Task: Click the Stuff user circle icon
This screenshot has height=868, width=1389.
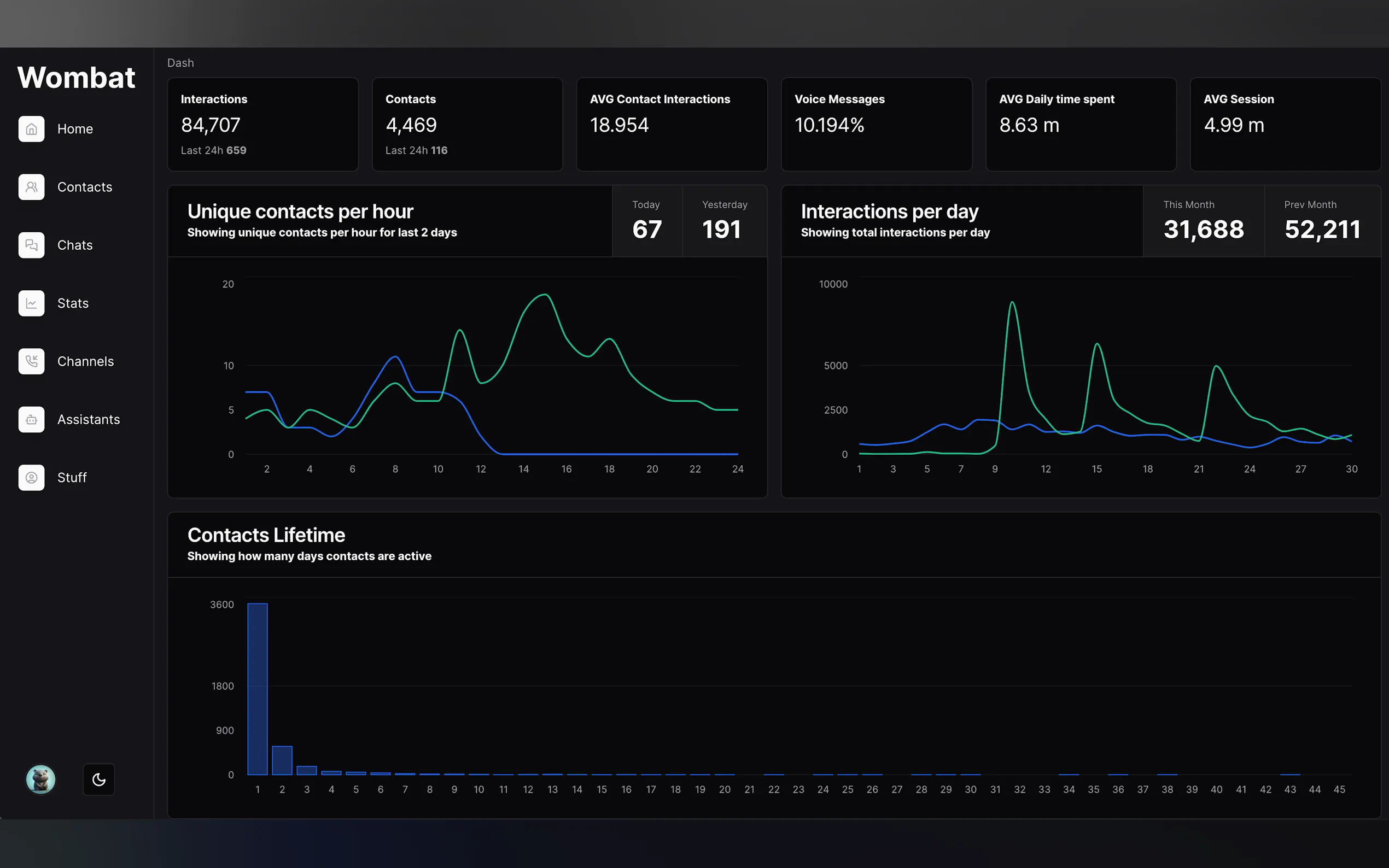Action: [x=31, y=478]
